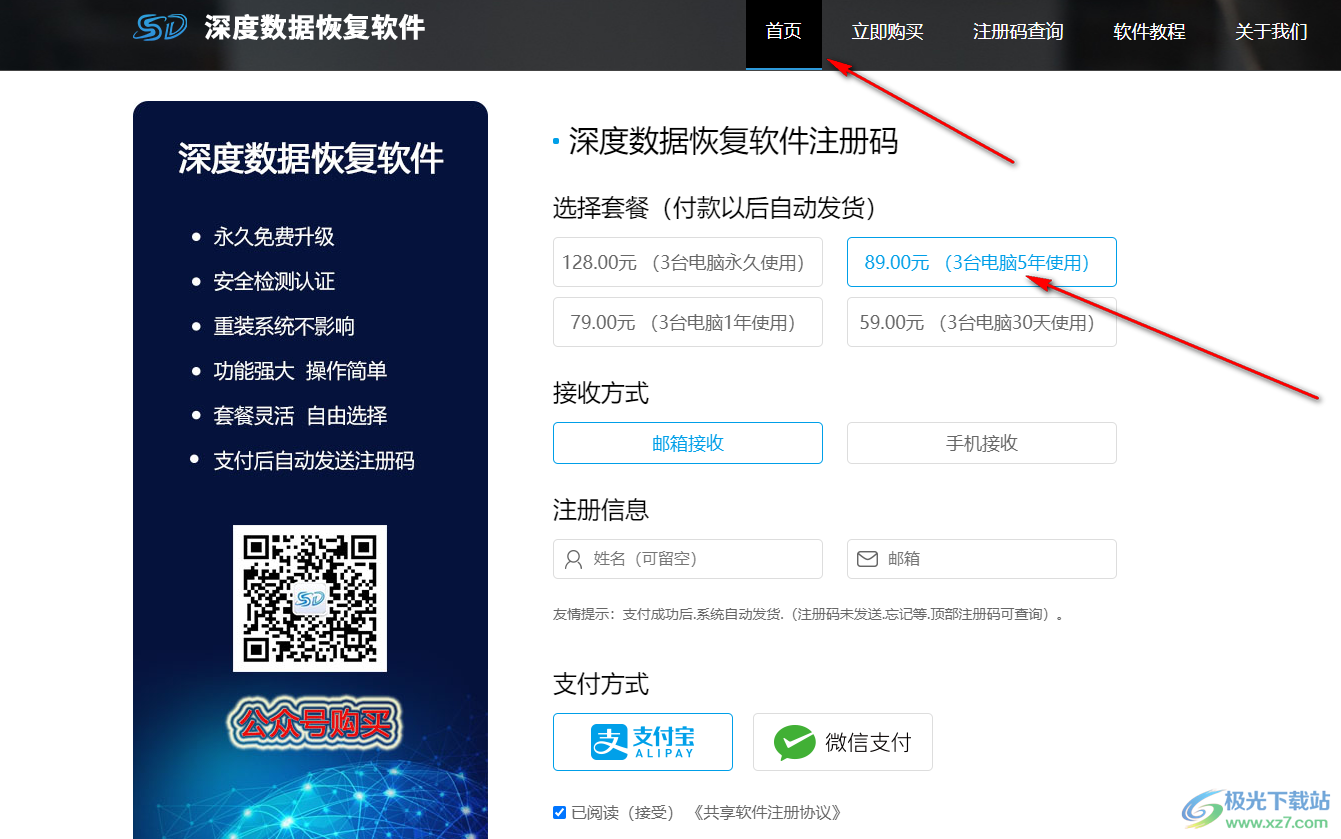Open the 立即购买 nav tab
Image resolution: width=1341 pixels, height=839 pixels.
pos(888,32)
